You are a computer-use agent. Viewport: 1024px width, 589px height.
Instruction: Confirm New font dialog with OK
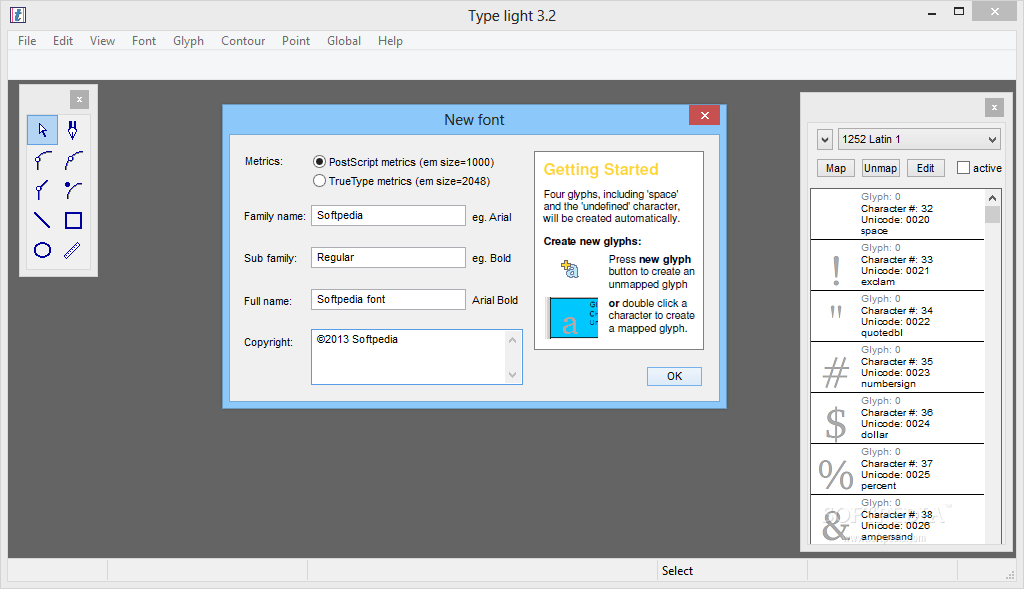click(x=674, y=376)
